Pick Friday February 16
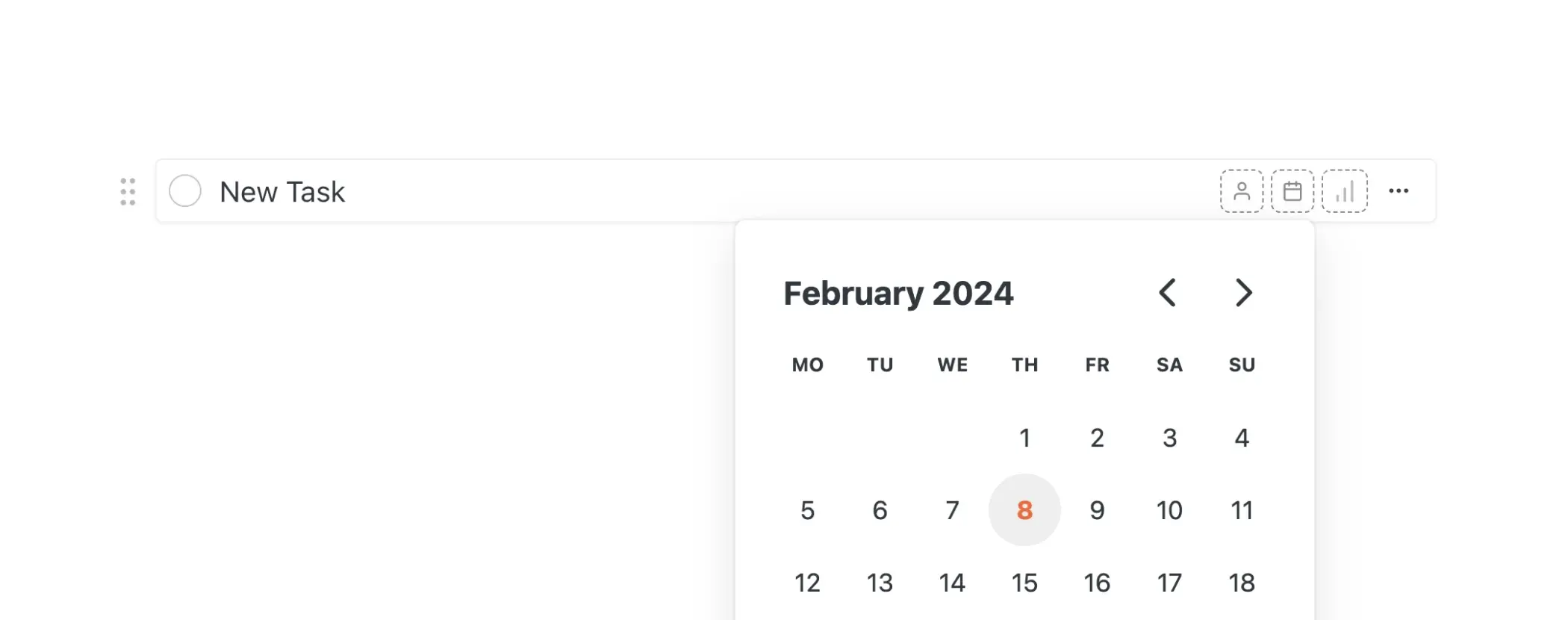1568x620 pixels. click(1097, 583)
